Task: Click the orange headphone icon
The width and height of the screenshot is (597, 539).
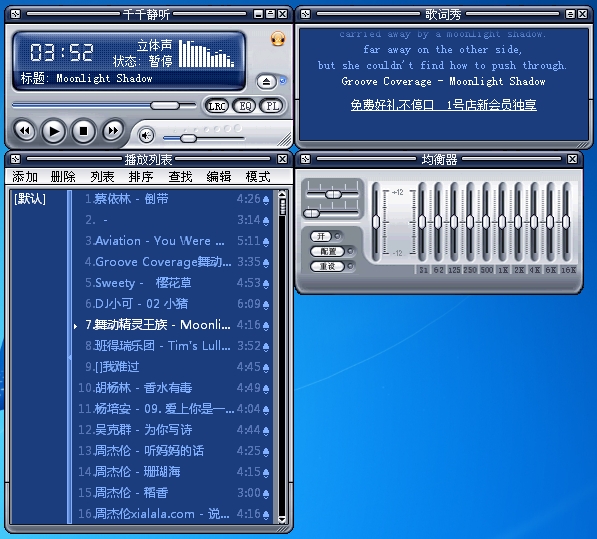Action: point(278,38)
